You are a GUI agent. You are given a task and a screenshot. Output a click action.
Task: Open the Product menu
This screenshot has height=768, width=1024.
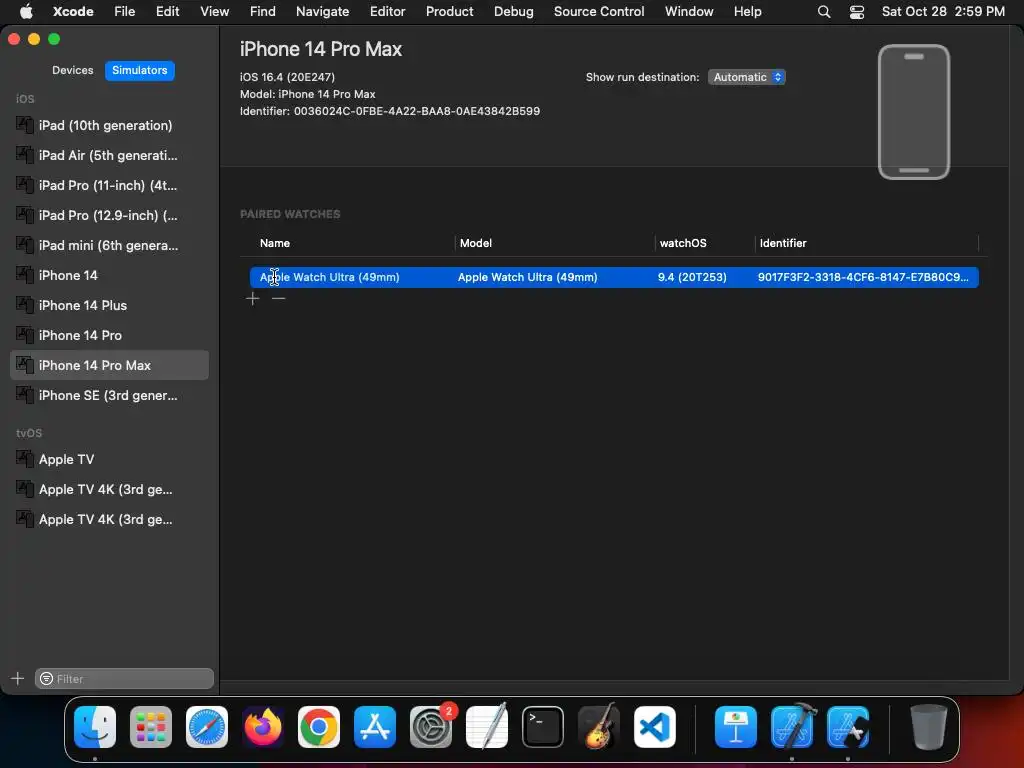449,12
